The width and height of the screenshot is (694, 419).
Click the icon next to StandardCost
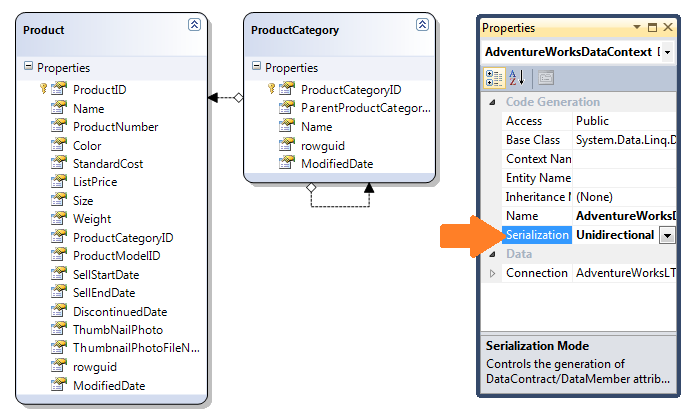59,163
